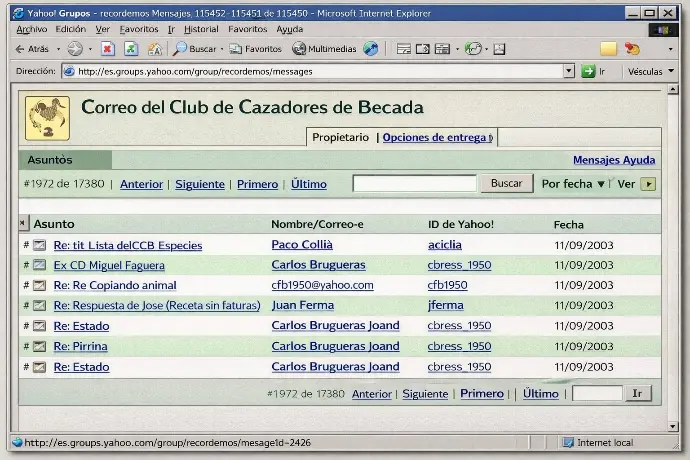
Task: Click the top Anterior link
Action: coord(141,184)
